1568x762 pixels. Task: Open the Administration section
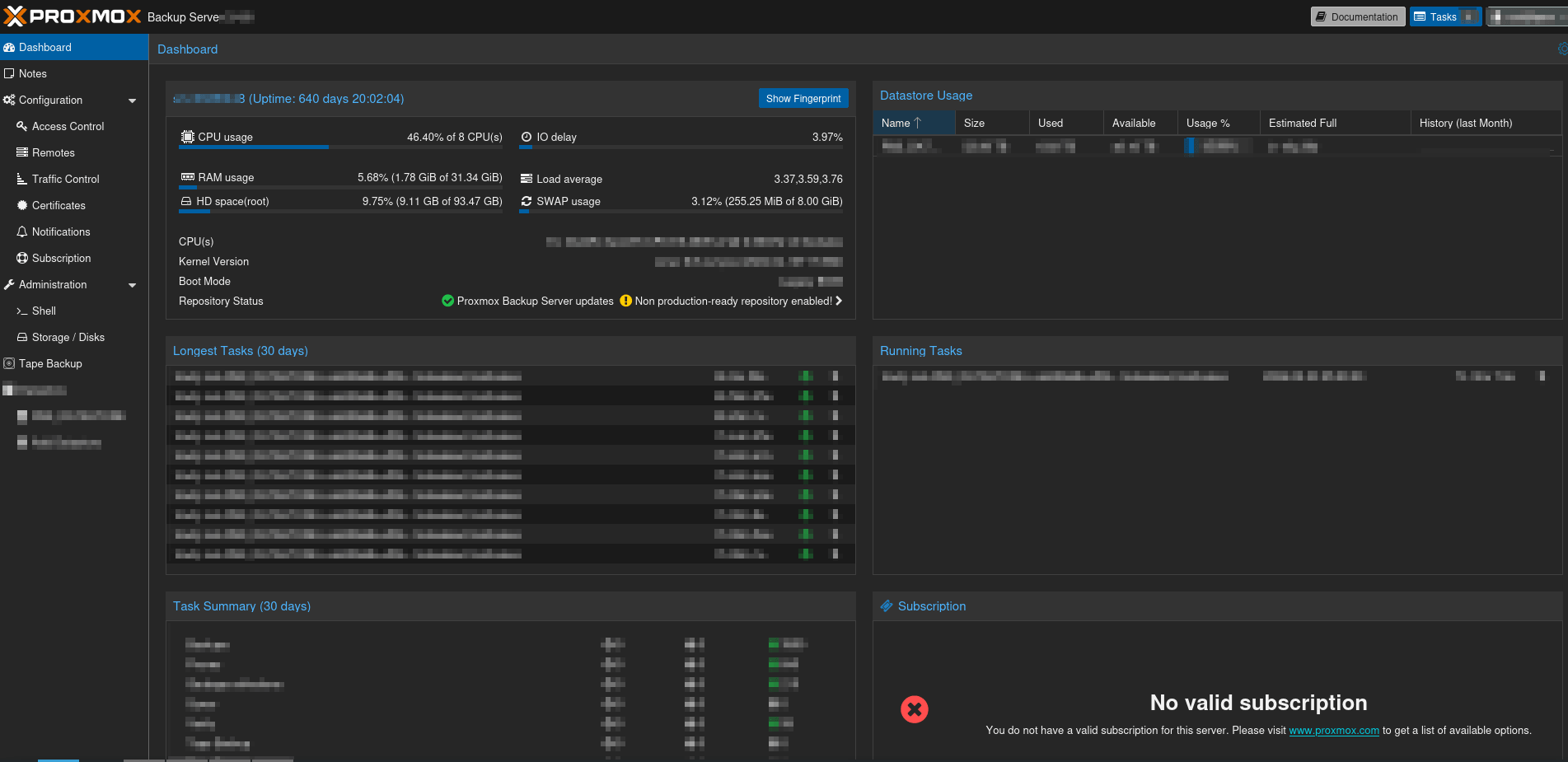pyautogui.click(x=74, y=284)
